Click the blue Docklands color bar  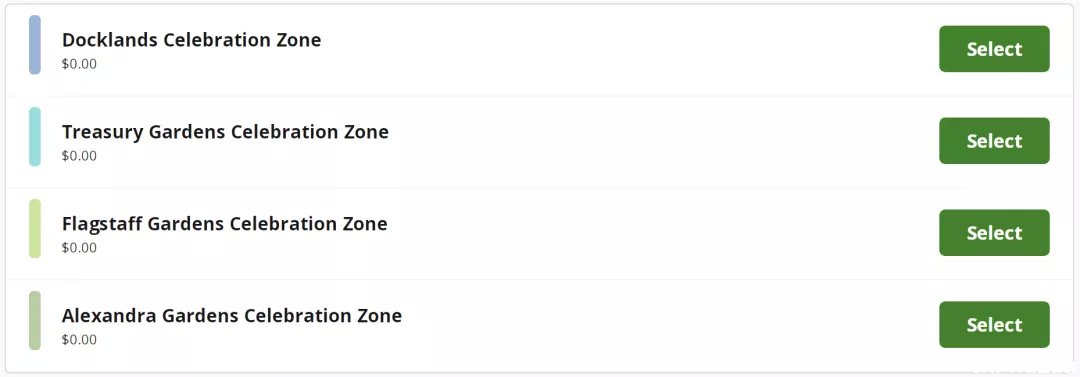tap(34, 45)
